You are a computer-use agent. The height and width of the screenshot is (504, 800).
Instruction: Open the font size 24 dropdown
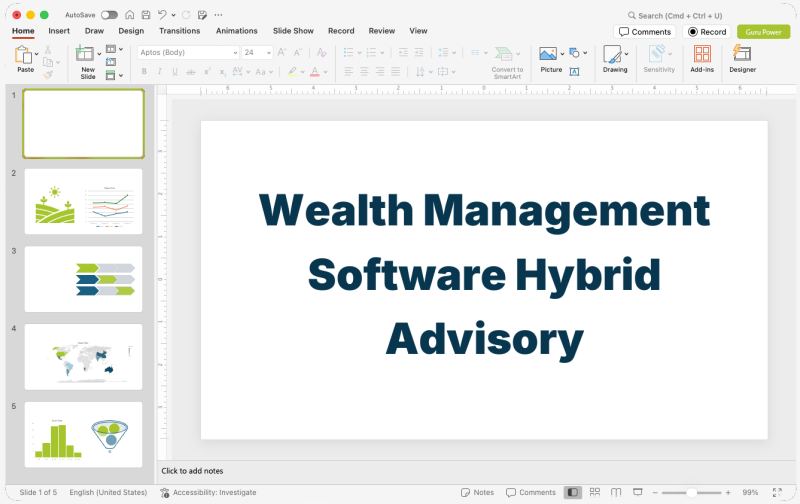268,53
